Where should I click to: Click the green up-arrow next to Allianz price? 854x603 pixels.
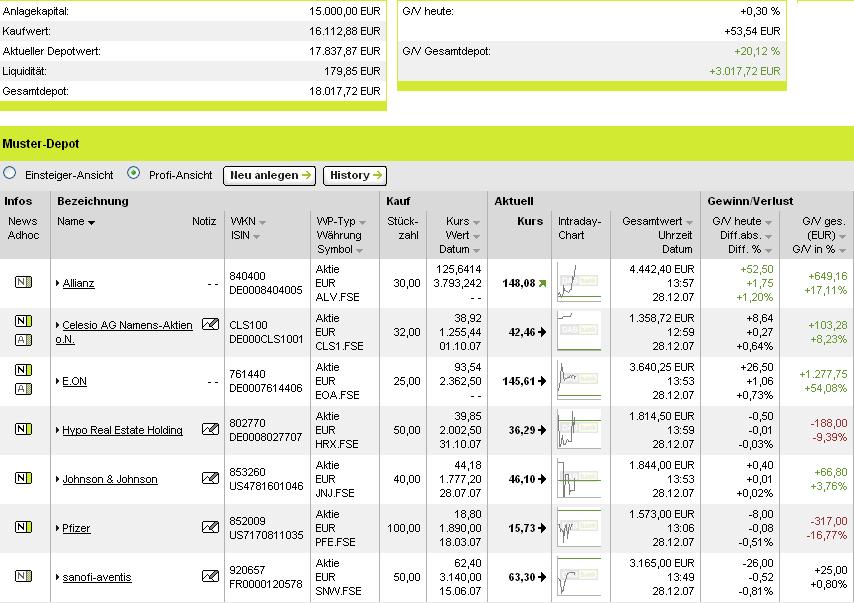542,283
